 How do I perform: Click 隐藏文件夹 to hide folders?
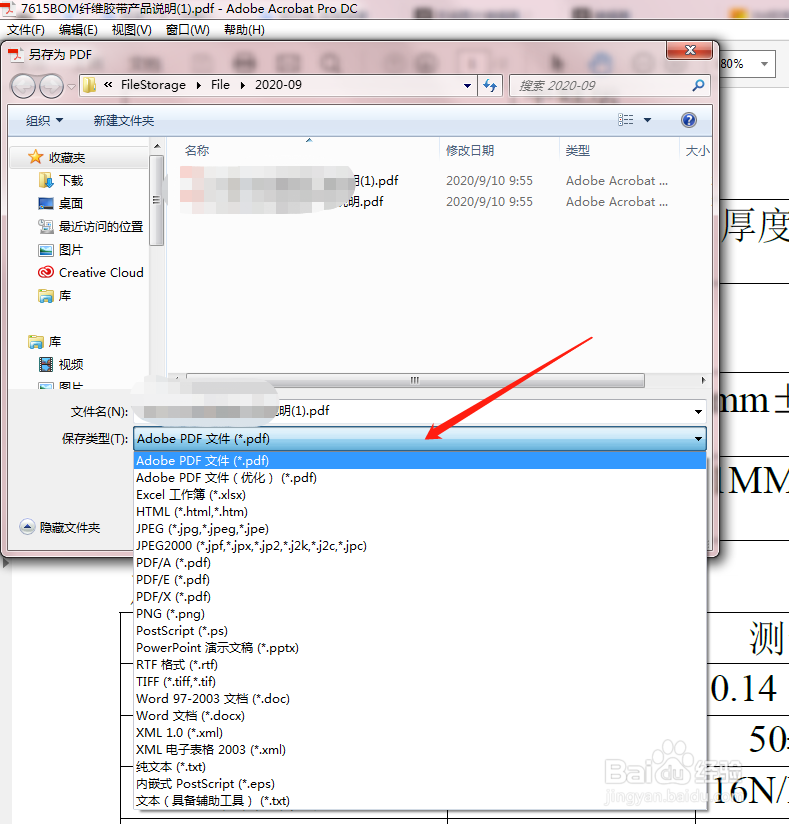click(x=60, y=527)
